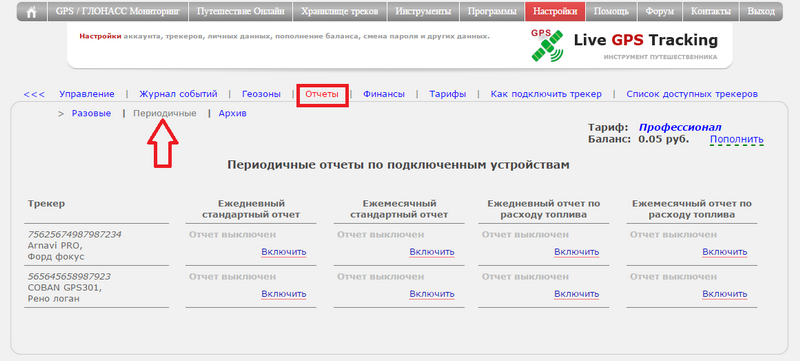Screen dimensions: 800x361
Task: Select the Настройки menu item
Action: point(555,12)
